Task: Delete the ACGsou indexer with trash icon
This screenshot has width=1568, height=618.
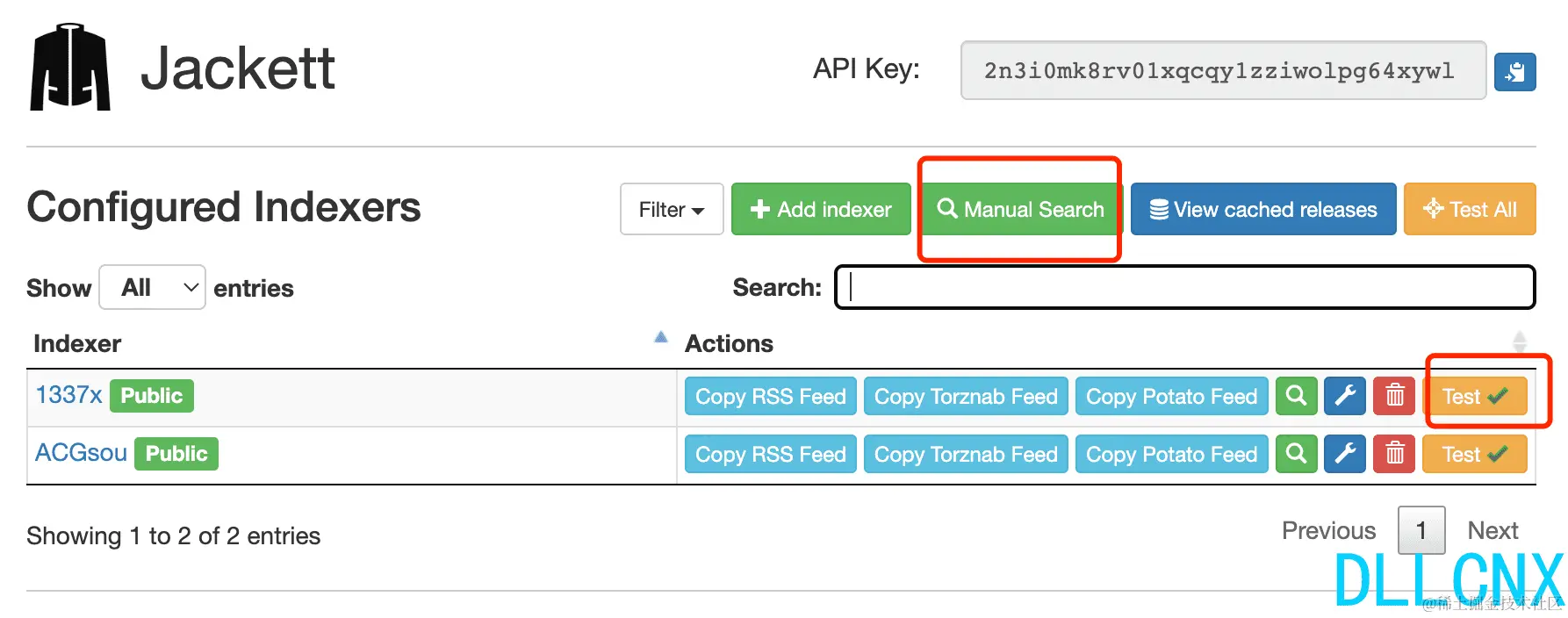Action: (x=1394, y=454)
